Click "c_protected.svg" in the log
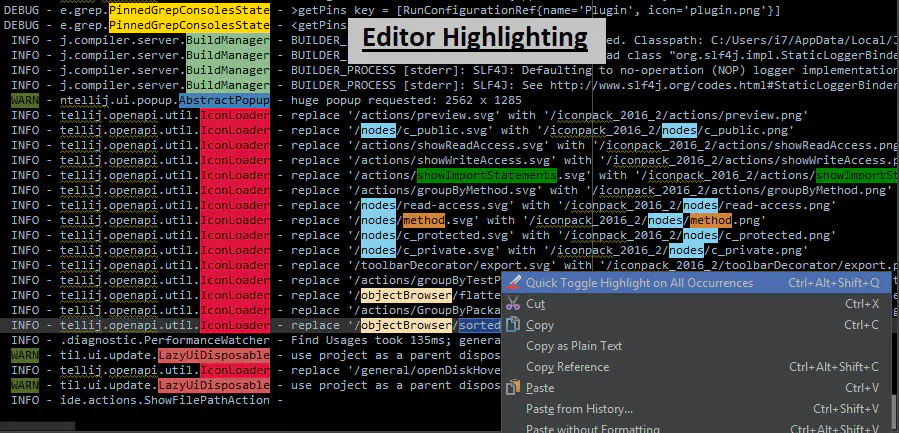The width and height of the screenshot is (899, 433). point(455,235)
